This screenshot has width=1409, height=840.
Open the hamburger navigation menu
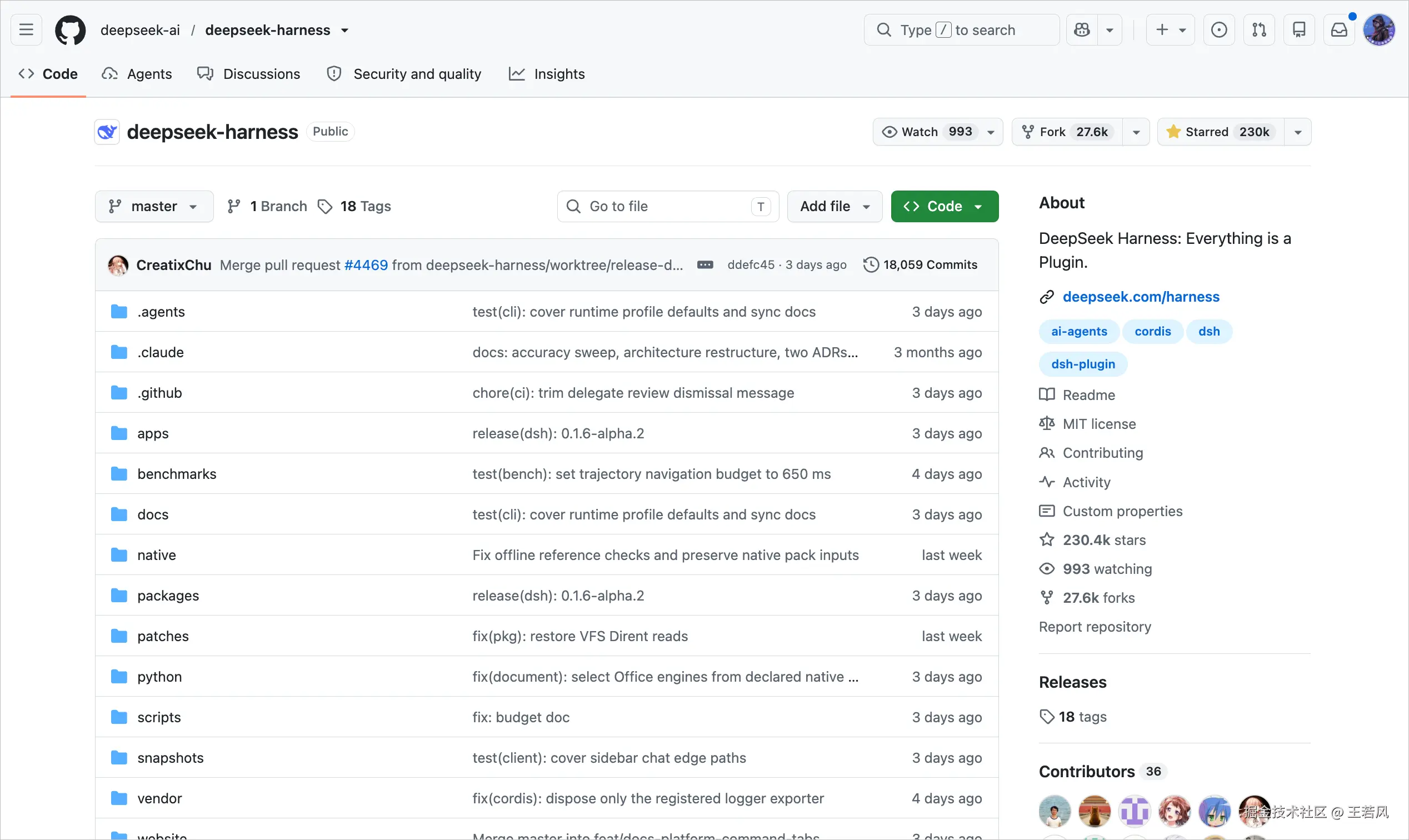click(26, 29)
